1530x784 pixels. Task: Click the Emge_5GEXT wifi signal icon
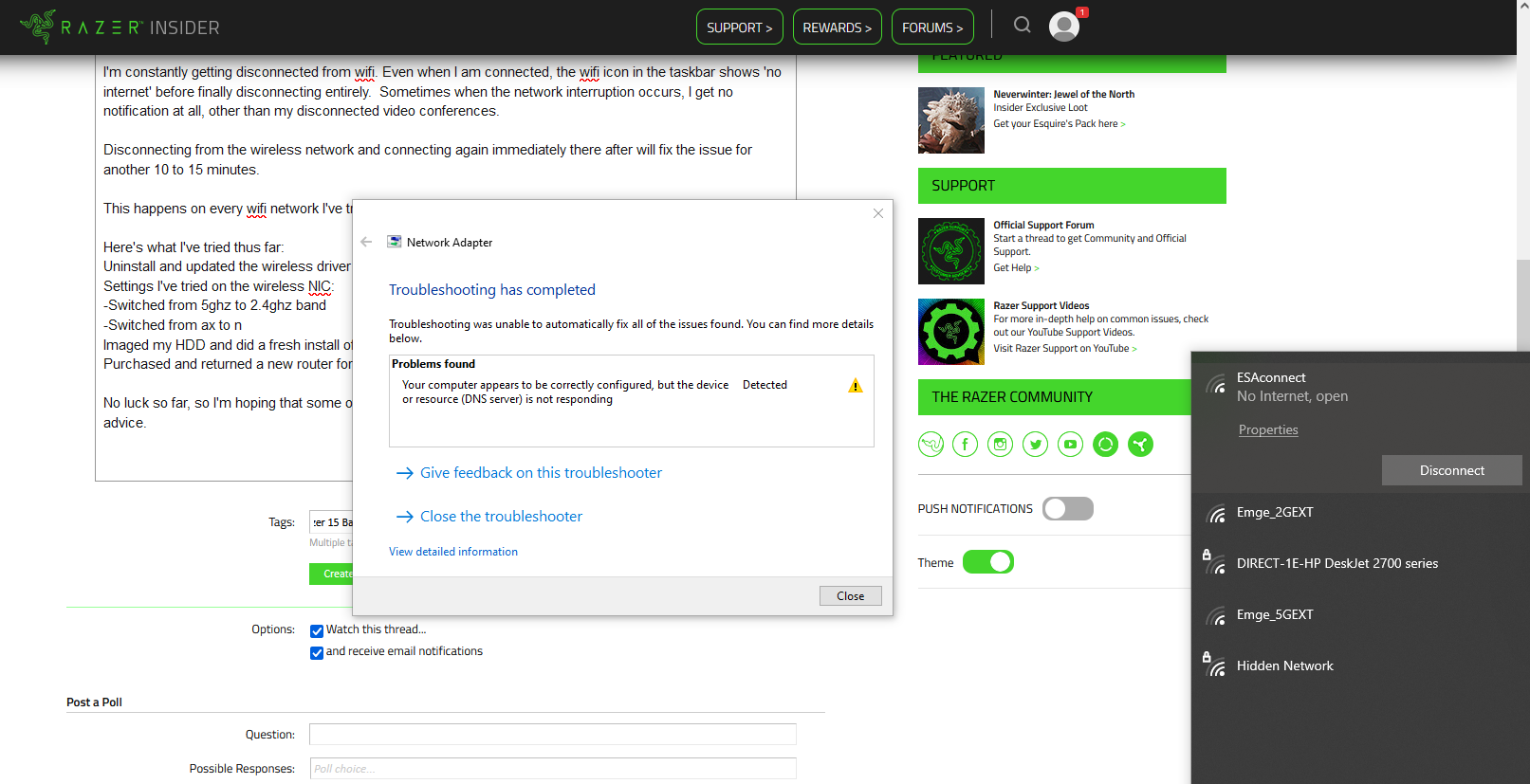[1215, 616]
